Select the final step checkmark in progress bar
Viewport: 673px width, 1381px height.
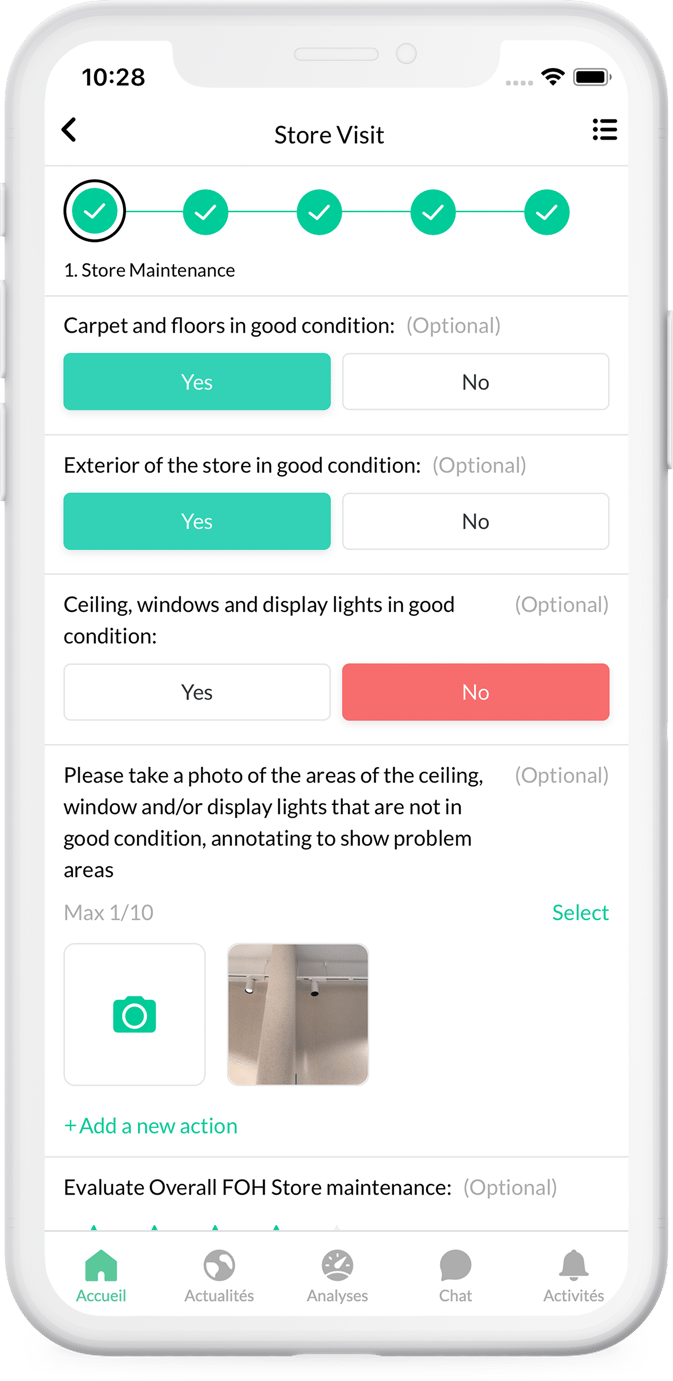(x=547, y=211)
